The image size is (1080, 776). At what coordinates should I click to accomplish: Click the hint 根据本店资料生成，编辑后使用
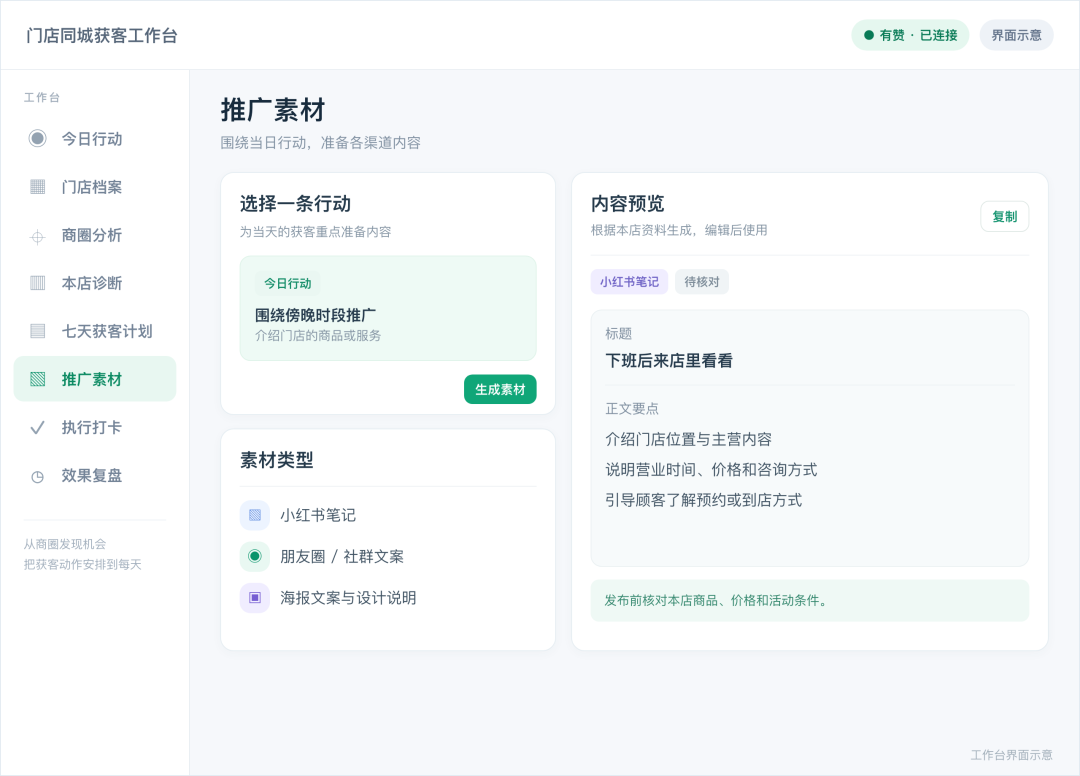tap(679, 231)
